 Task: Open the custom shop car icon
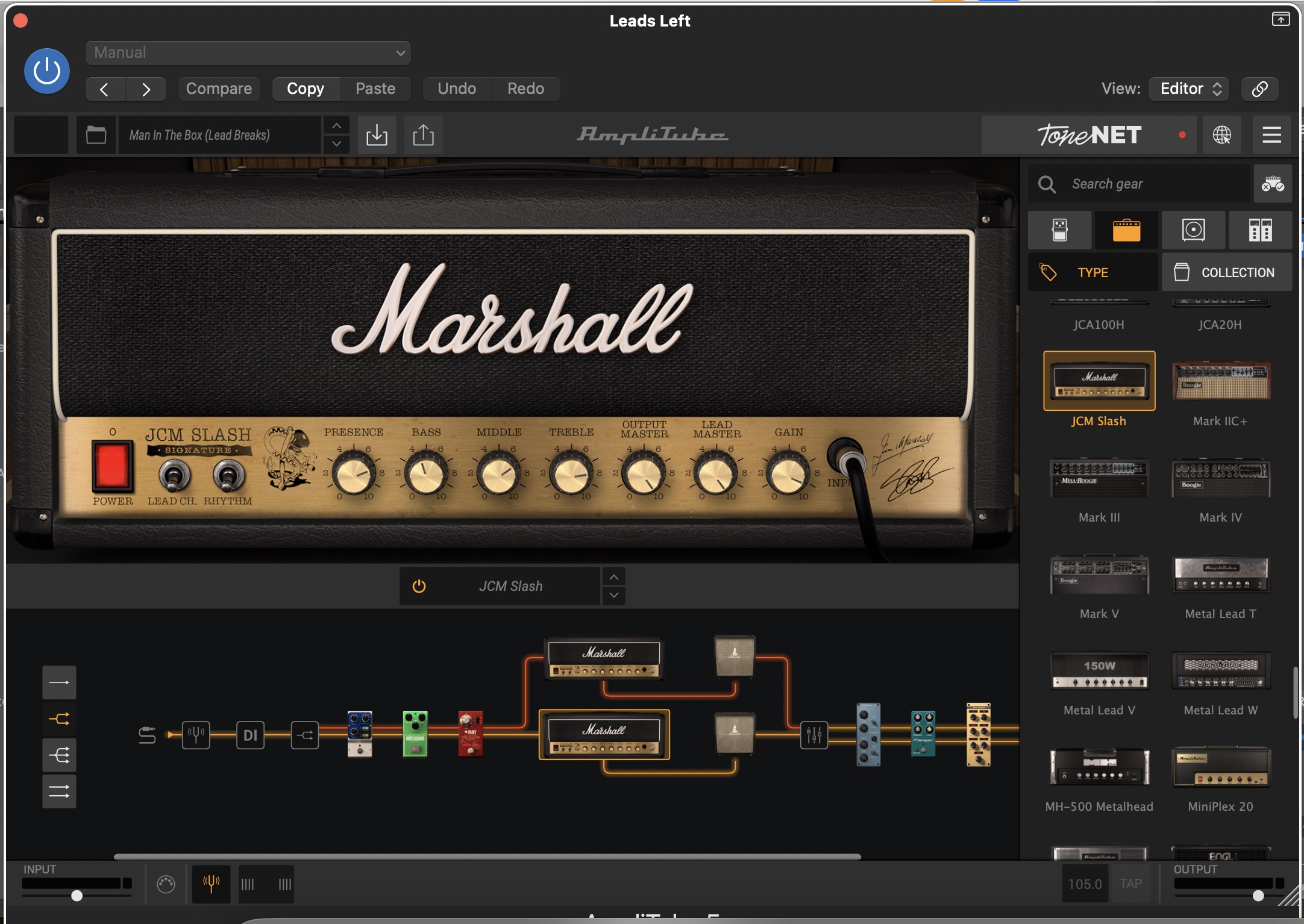[1273, 184]
